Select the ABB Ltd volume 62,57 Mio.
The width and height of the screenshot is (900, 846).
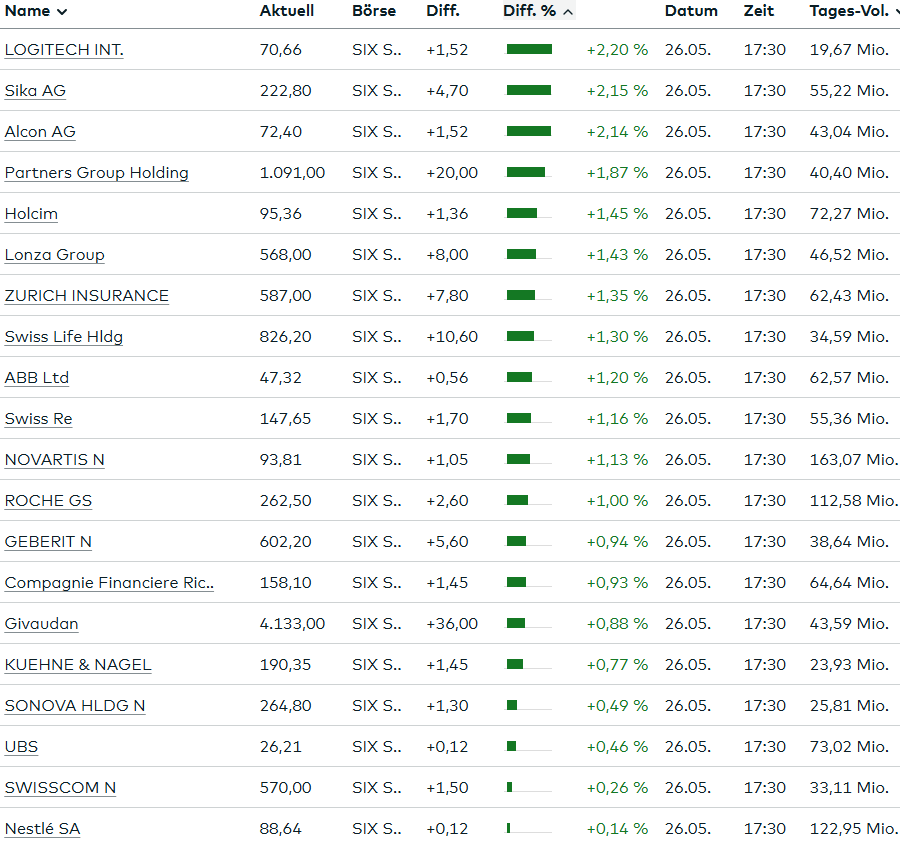point(849,378)
